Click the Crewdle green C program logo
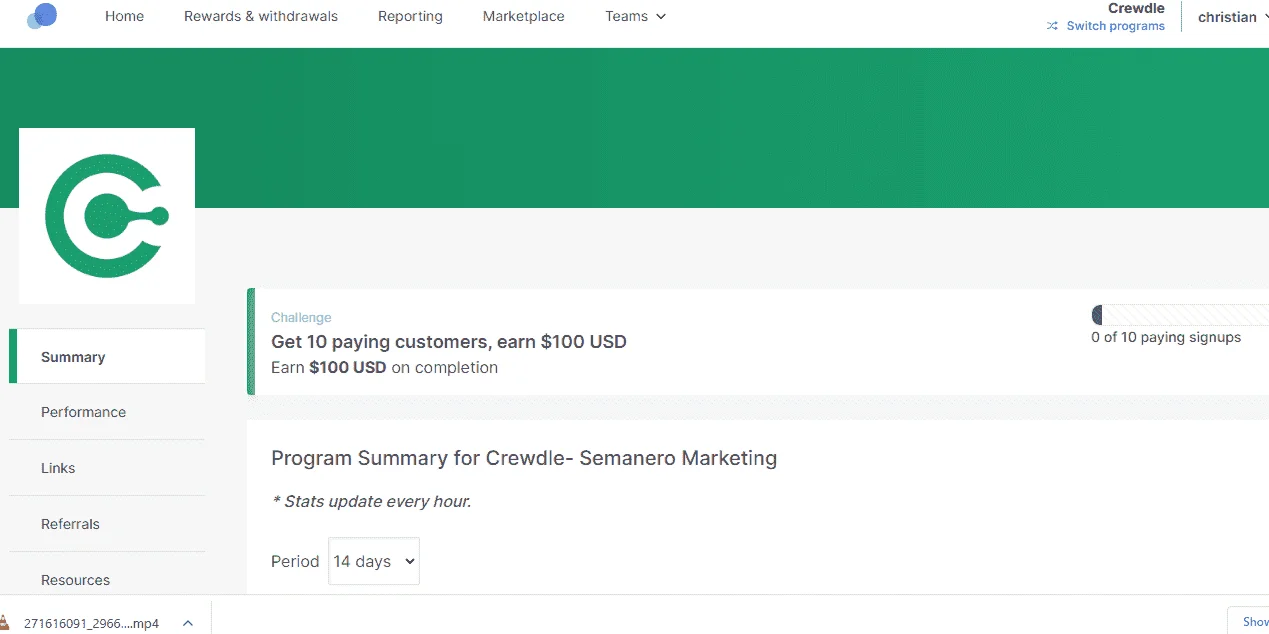This screenshot has height=634, width=1269. [107, 216]
